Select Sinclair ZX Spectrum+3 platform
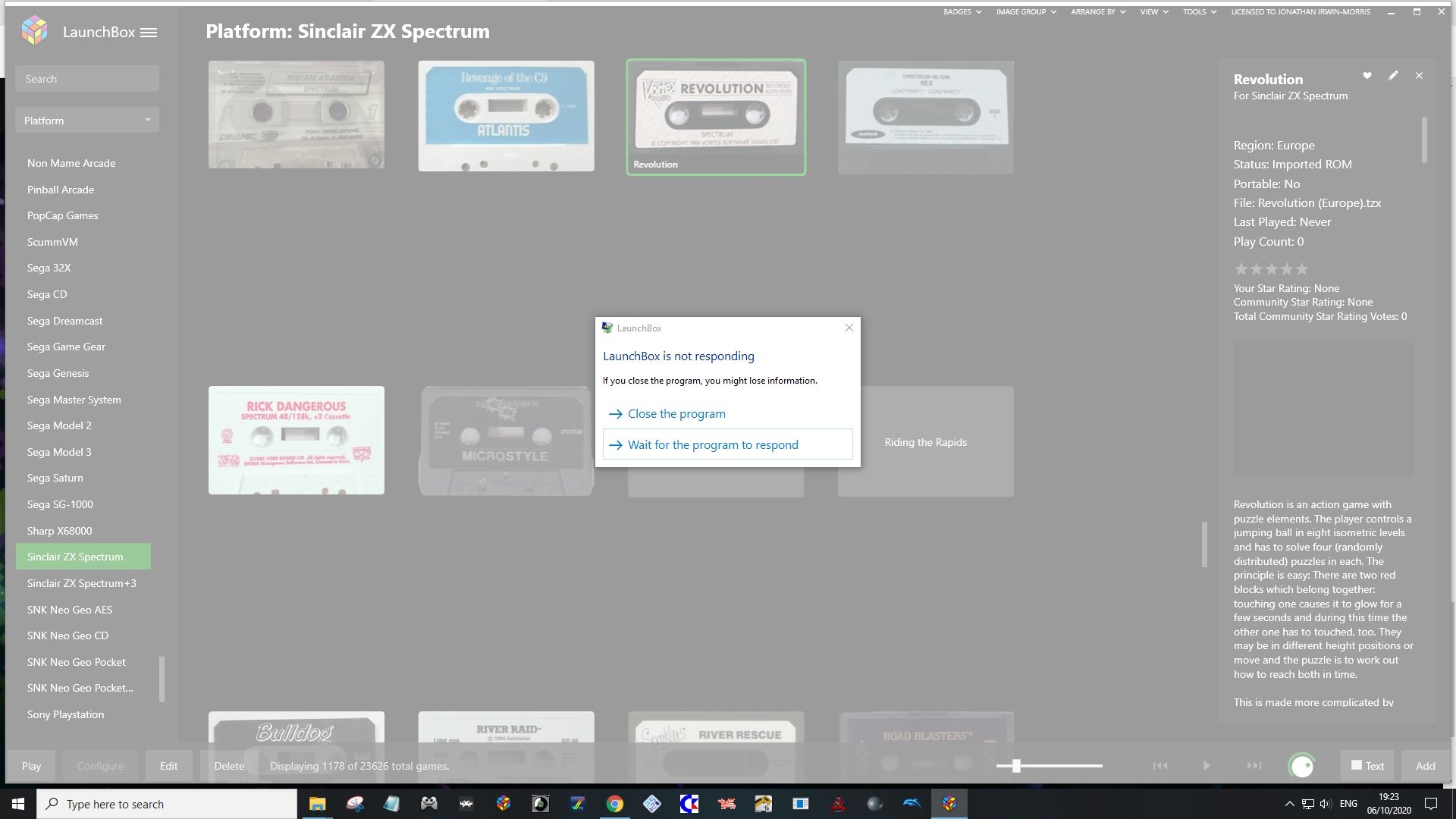This screenshot has width=1456, height=819. (82, 583)
